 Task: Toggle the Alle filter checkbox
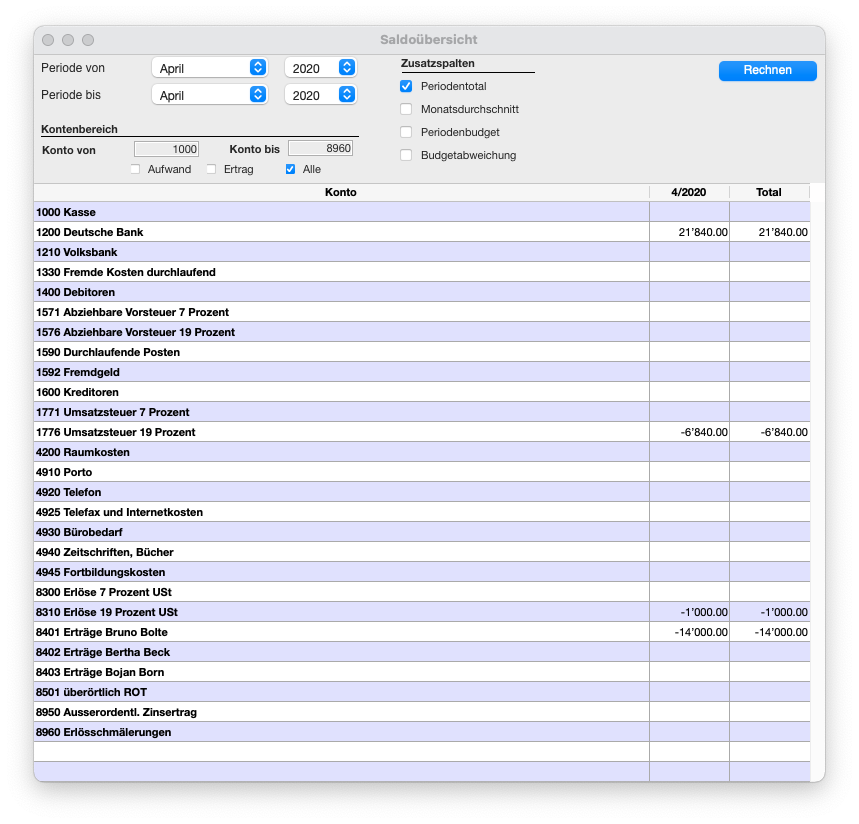click(290, 169)
